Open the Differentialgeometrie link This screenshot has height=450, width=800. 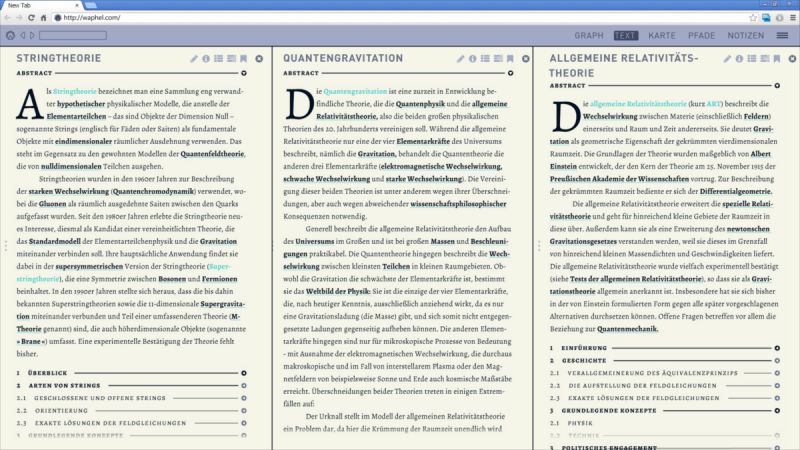pos(736,191)
